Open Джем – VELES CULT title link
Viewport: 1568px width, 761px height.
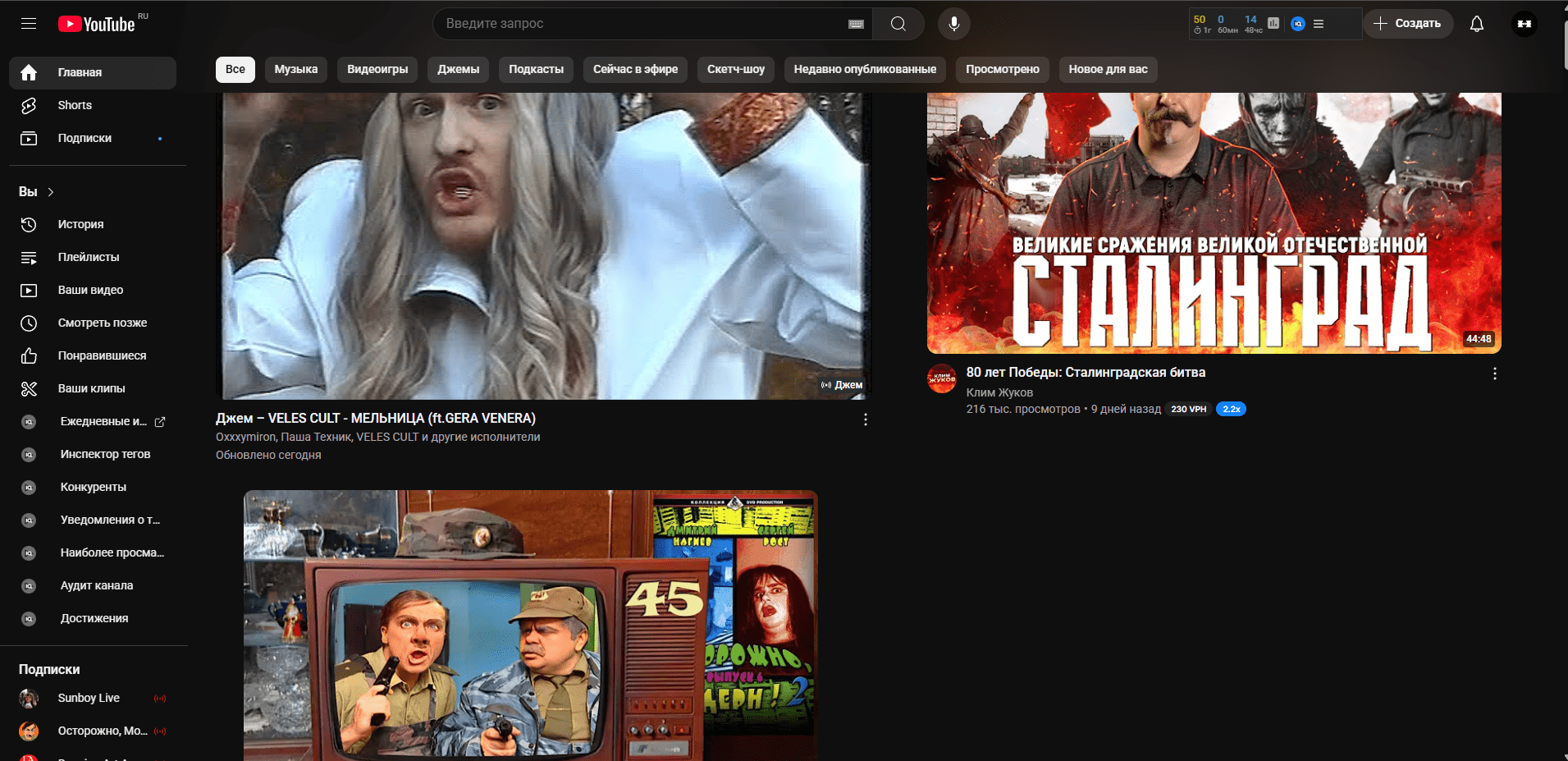[376, 418]
